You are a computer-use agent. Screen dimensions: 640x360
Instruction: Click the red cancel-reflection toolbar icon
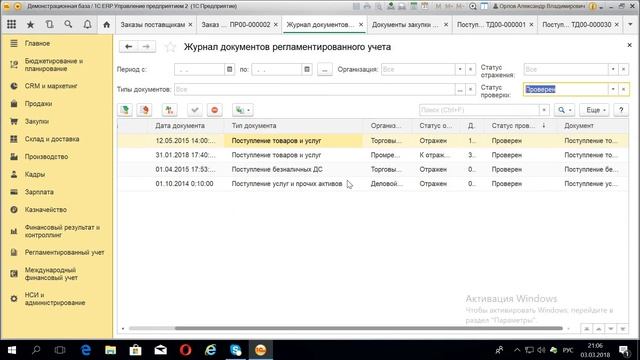tap(144, 110)
